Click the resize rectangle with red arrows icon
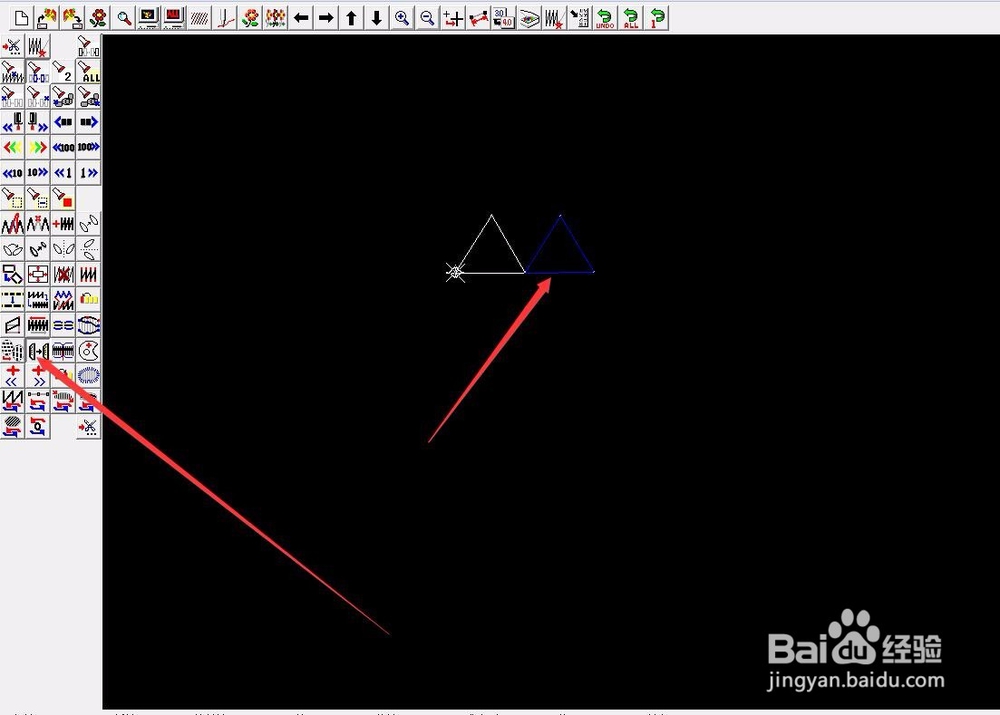Screen dimensions: 1000x715 pos(38,274)
